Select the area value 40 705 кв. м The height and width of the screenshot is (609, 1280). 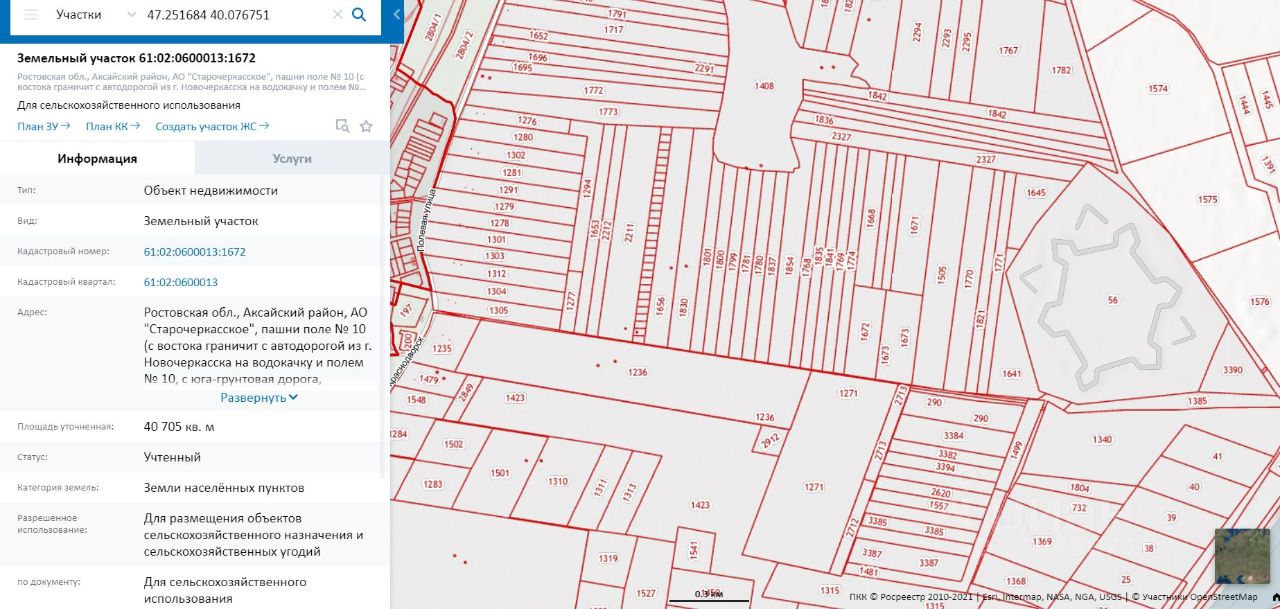pos(179,427)
